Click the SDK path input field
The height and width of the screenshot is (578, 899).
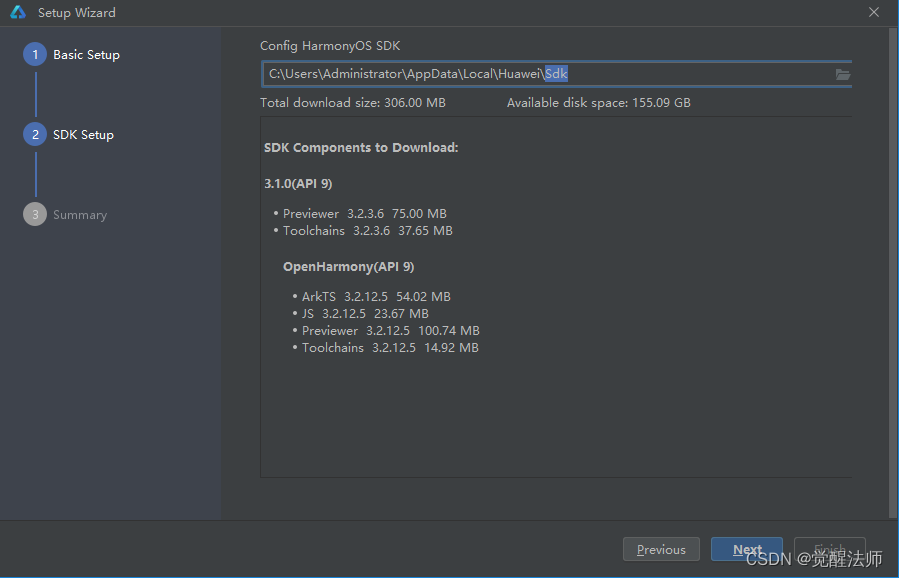point(556,74)
